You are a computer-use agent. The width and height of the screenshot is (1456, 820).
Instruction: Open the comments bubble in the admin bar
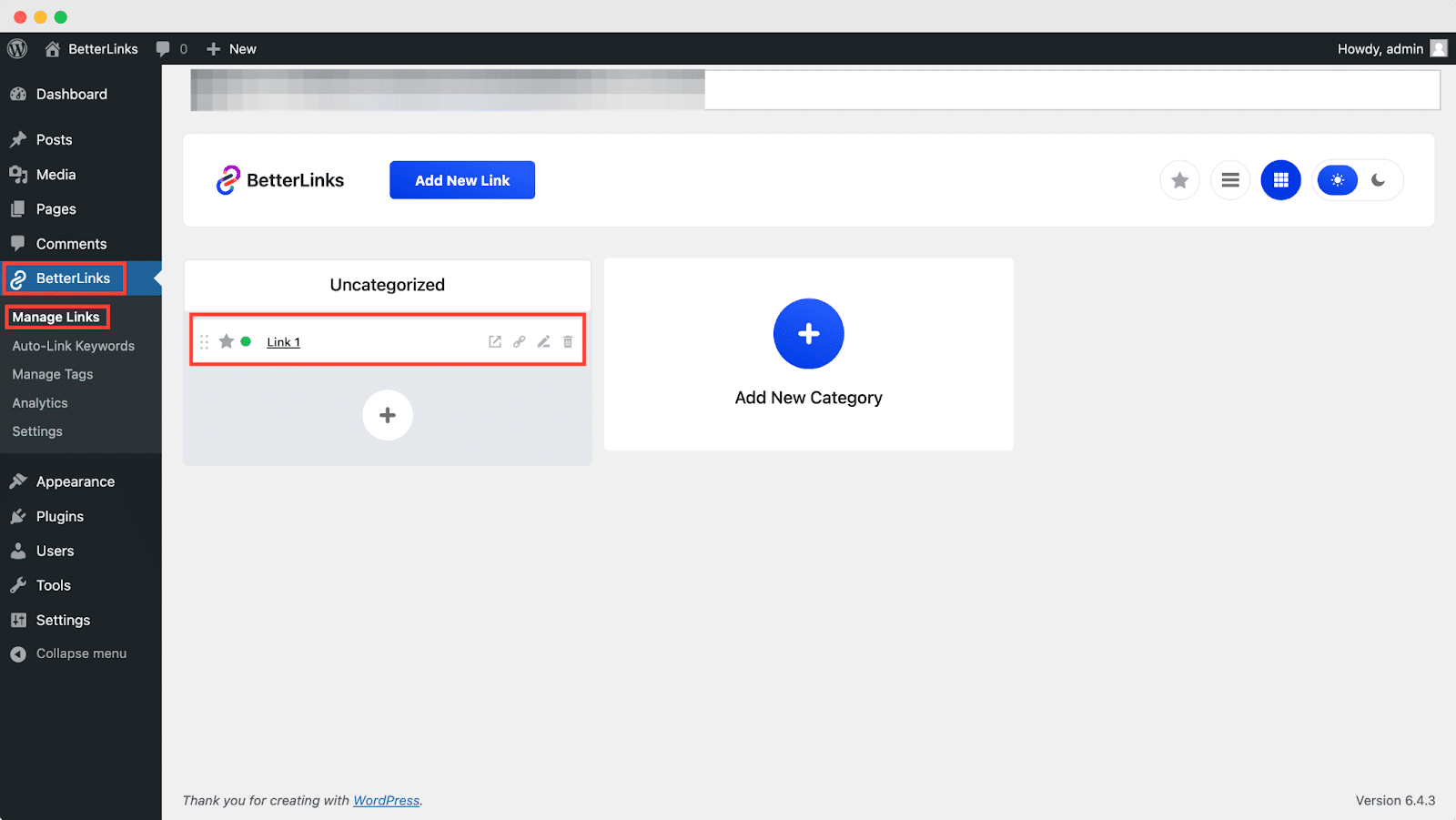(164, 48)
